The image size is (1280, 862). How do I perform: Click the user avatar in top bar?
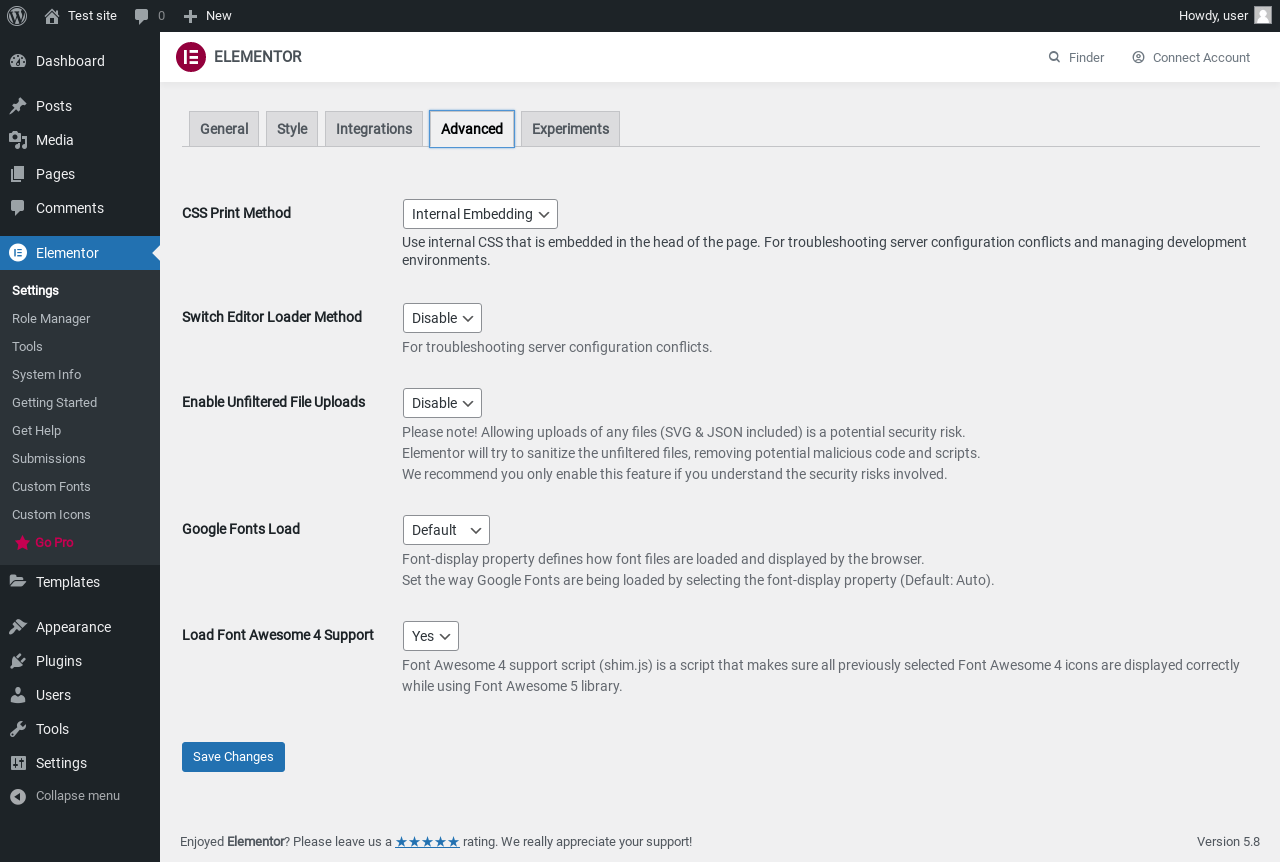click(x=1262, y=15)
